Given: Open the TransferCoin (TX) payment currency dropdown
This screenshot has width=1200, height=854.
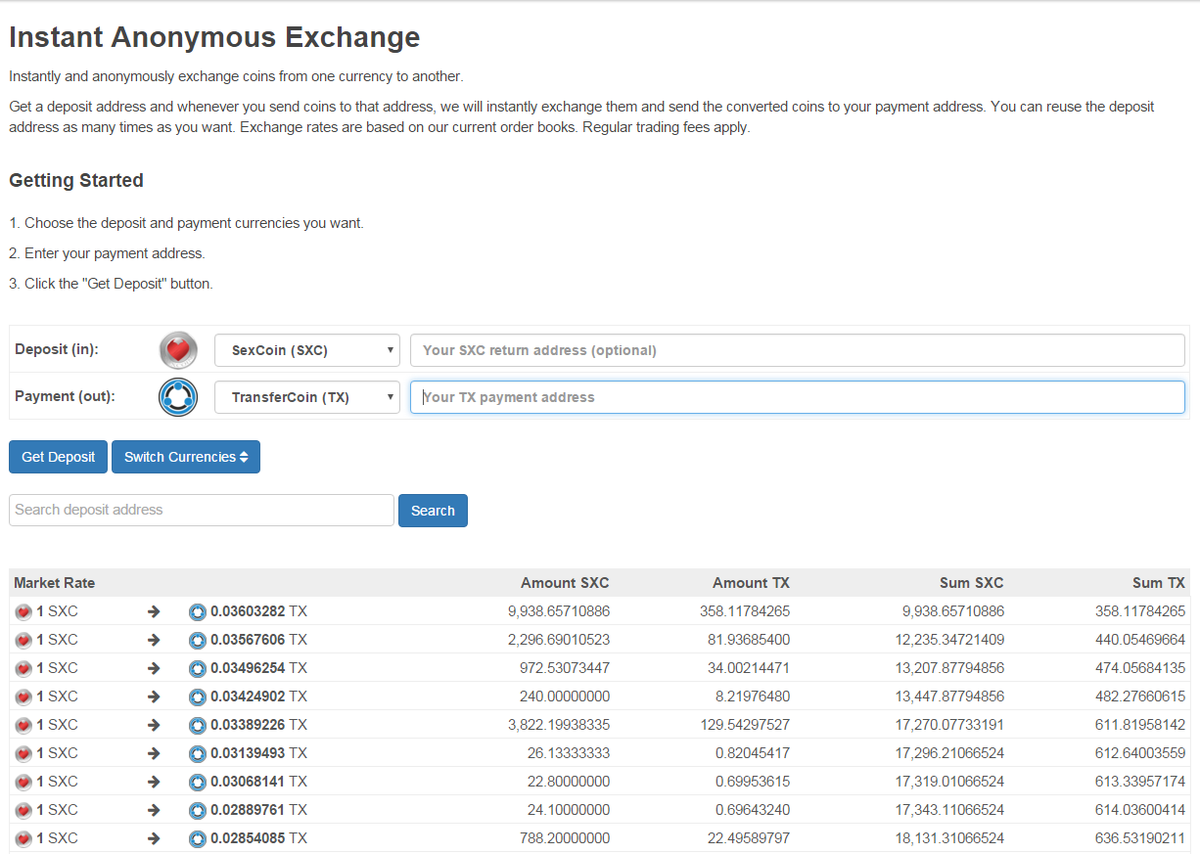Looking at the screenshot, I should (306, 396).
